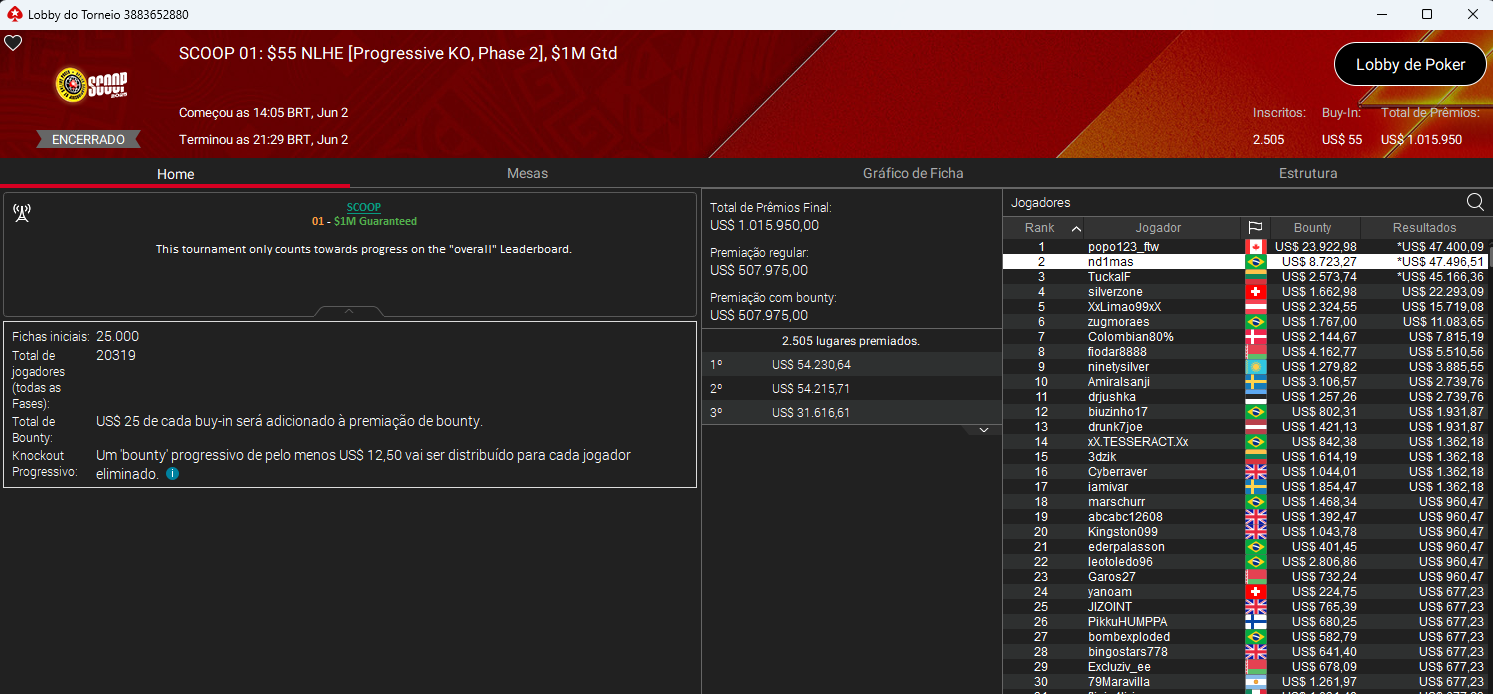The image size is (1493, 694).
Task: Click the Brazil flag beside leotoledo96
Action: [1255, 562]
